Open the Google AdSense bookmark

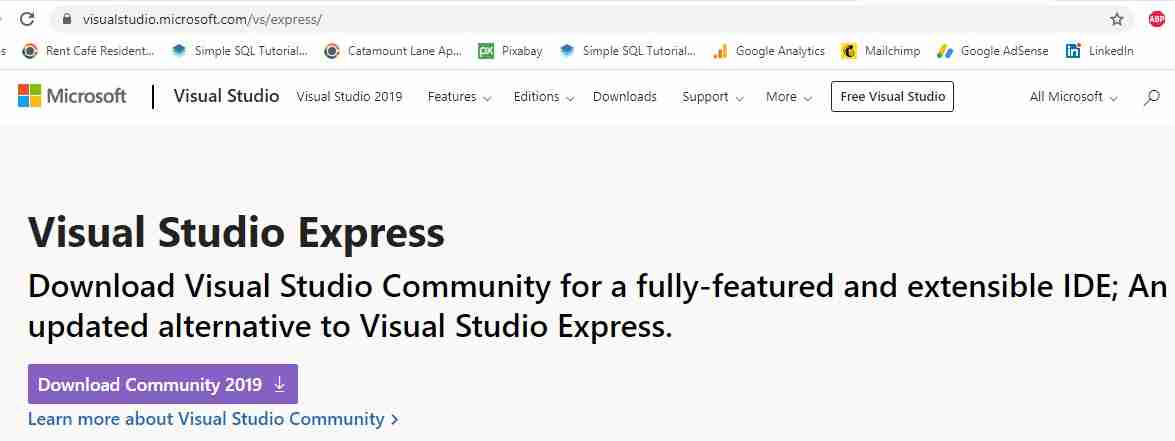pyautogui.click(x=992, y=51)
